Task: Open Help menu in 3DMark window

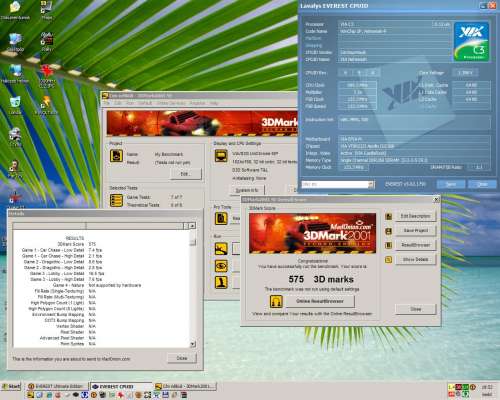Action: point(214,103)
